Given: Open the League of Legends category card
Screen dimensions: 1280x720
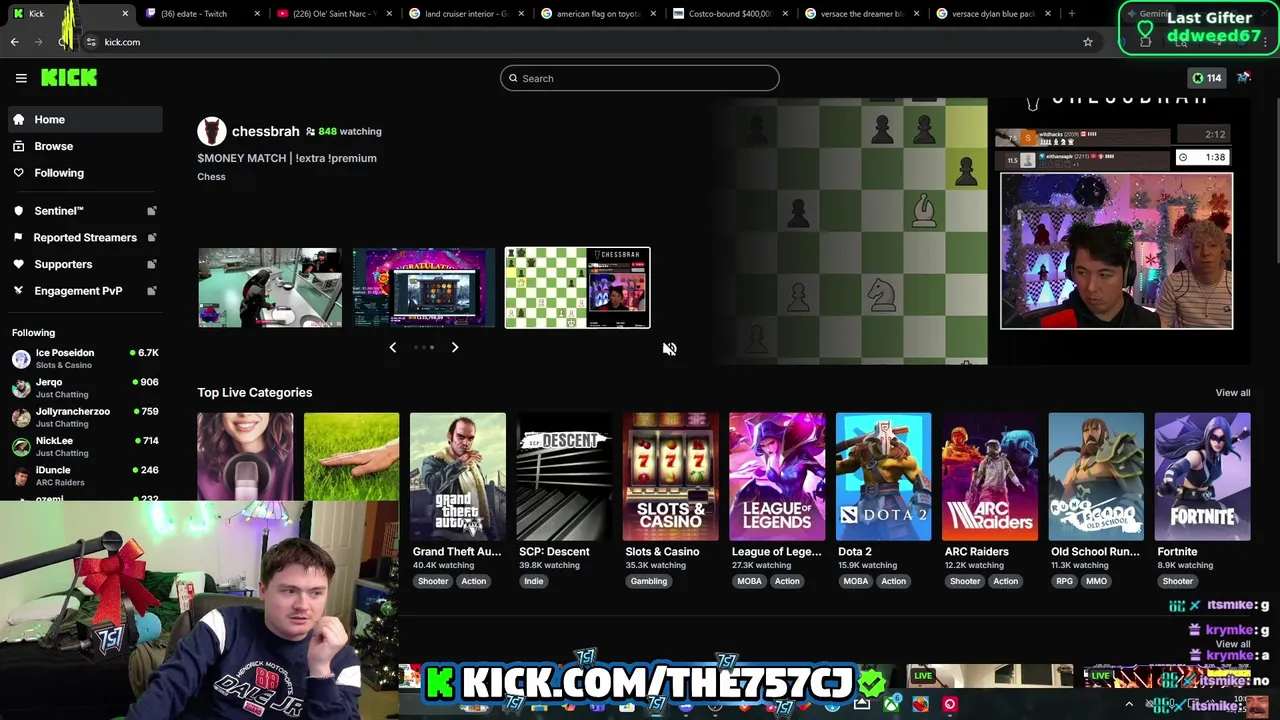Looking at the screenshot, I should tap(777, 476).
